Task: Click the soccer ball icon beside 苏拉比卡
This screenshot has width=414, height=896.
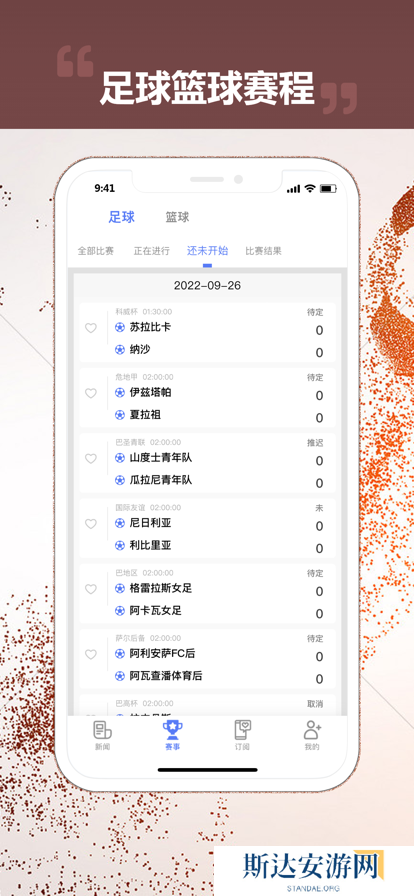Action: coord(120,327)
